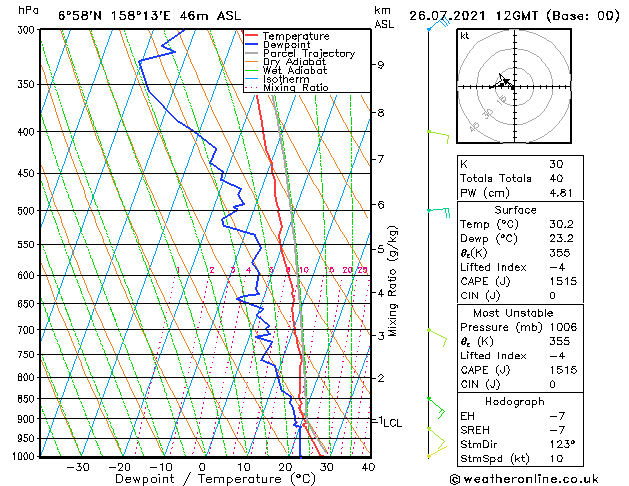
Task: Select the station title '6°58'N 158°13'E 46m ASL'
Action: point(150,16)
